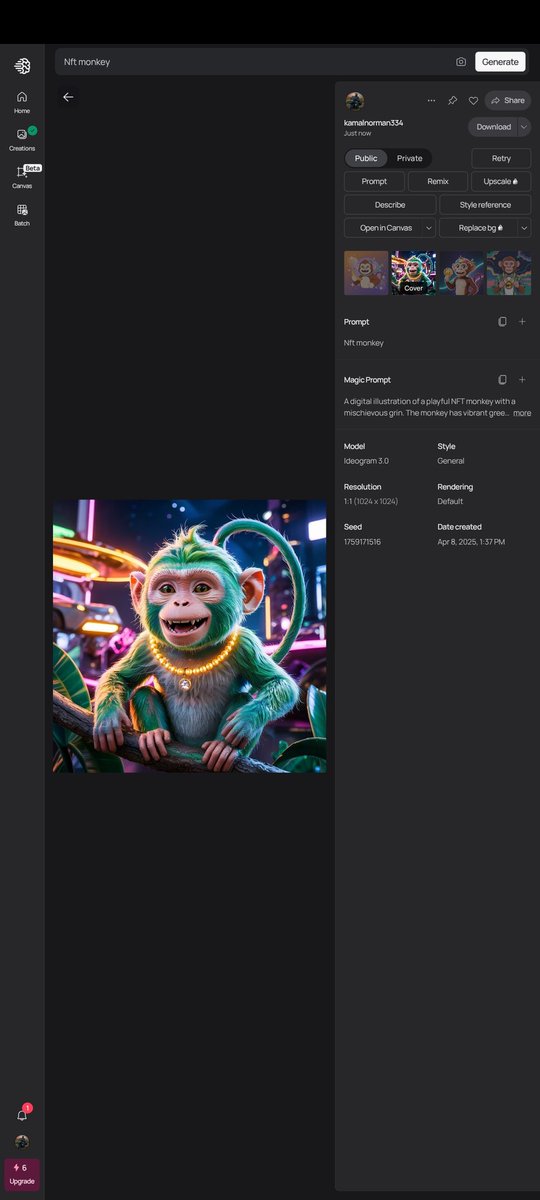Open the Creations sidebar item

[22, 139]
